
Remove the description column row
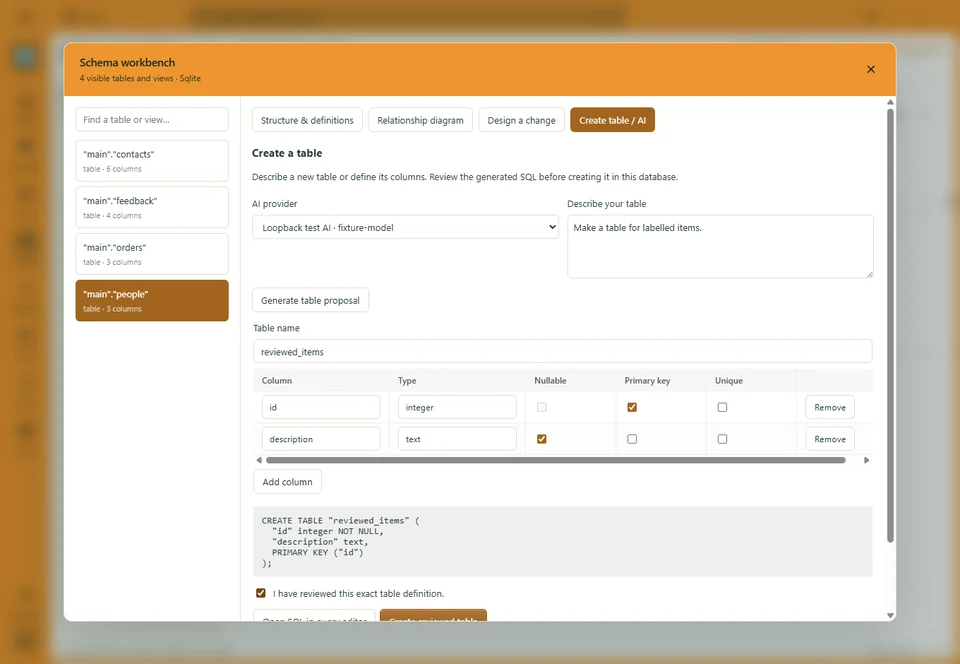[830, 439]
